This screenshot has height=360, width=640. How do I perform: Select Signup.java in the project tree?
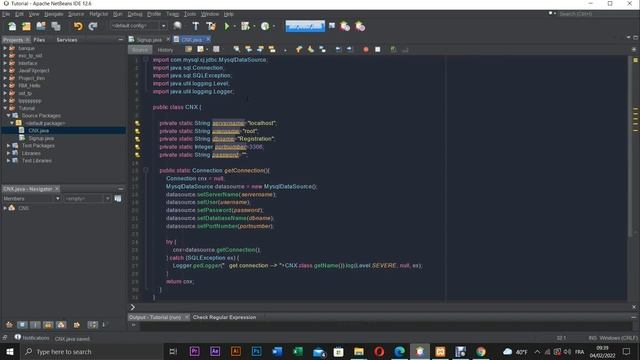tap(41, 138)
